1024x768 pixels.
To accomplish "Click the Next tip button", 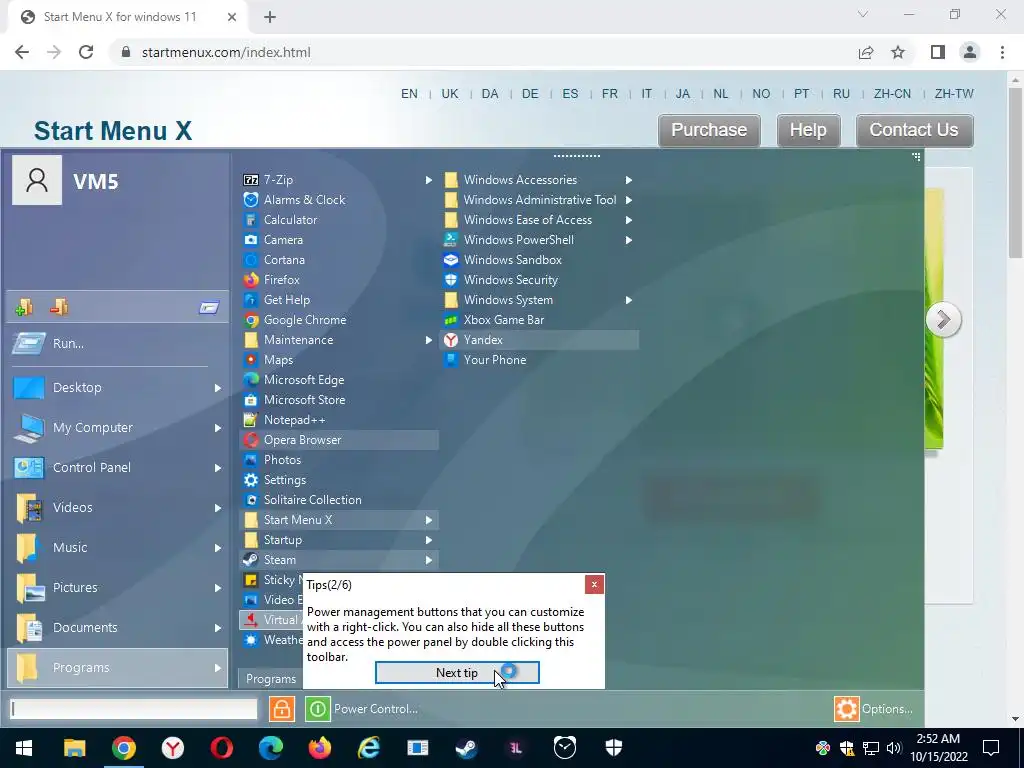I will (457, 673).
